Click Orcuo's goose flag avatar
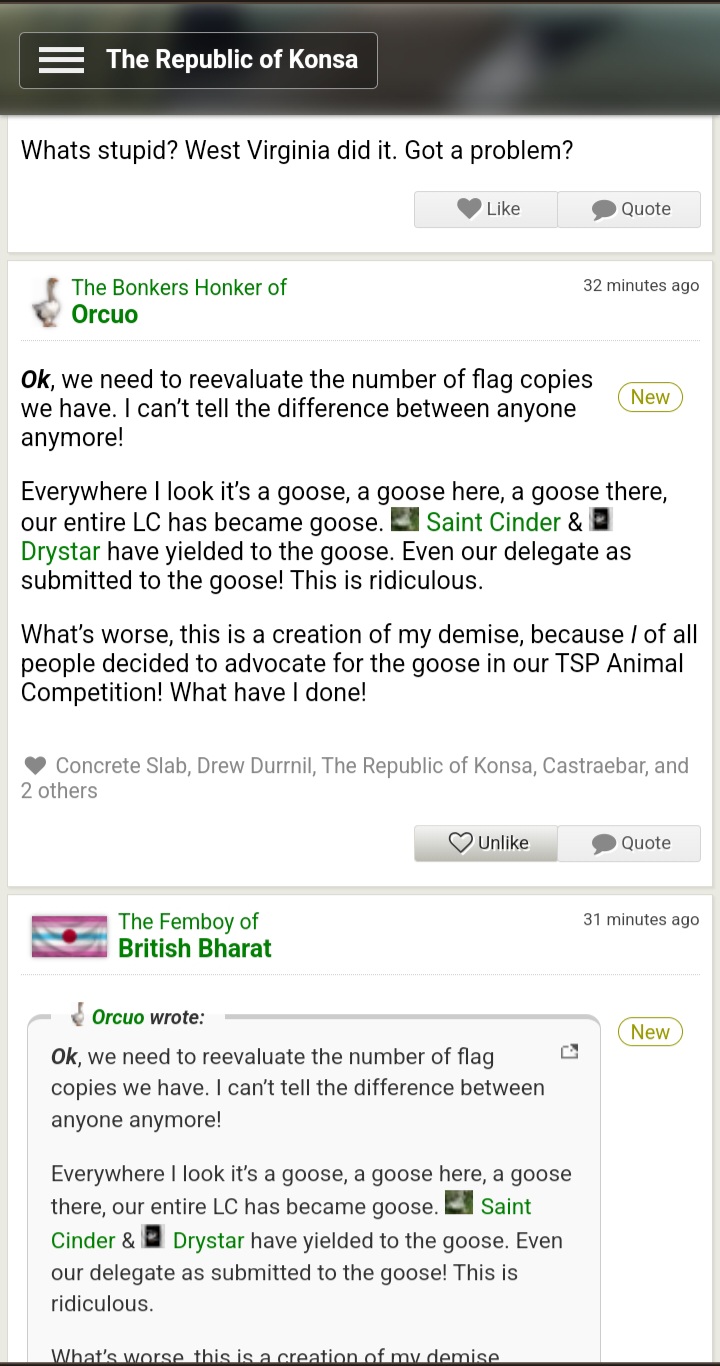Screen dimensions: 720x1366 pyautogui.click(x=45, y=301)
